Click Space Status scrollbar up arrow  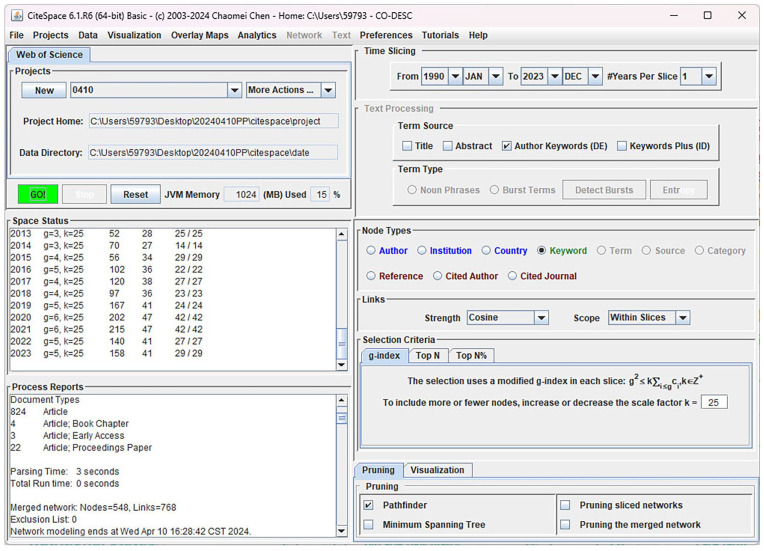pyautogui.click(x=342, y=234)
